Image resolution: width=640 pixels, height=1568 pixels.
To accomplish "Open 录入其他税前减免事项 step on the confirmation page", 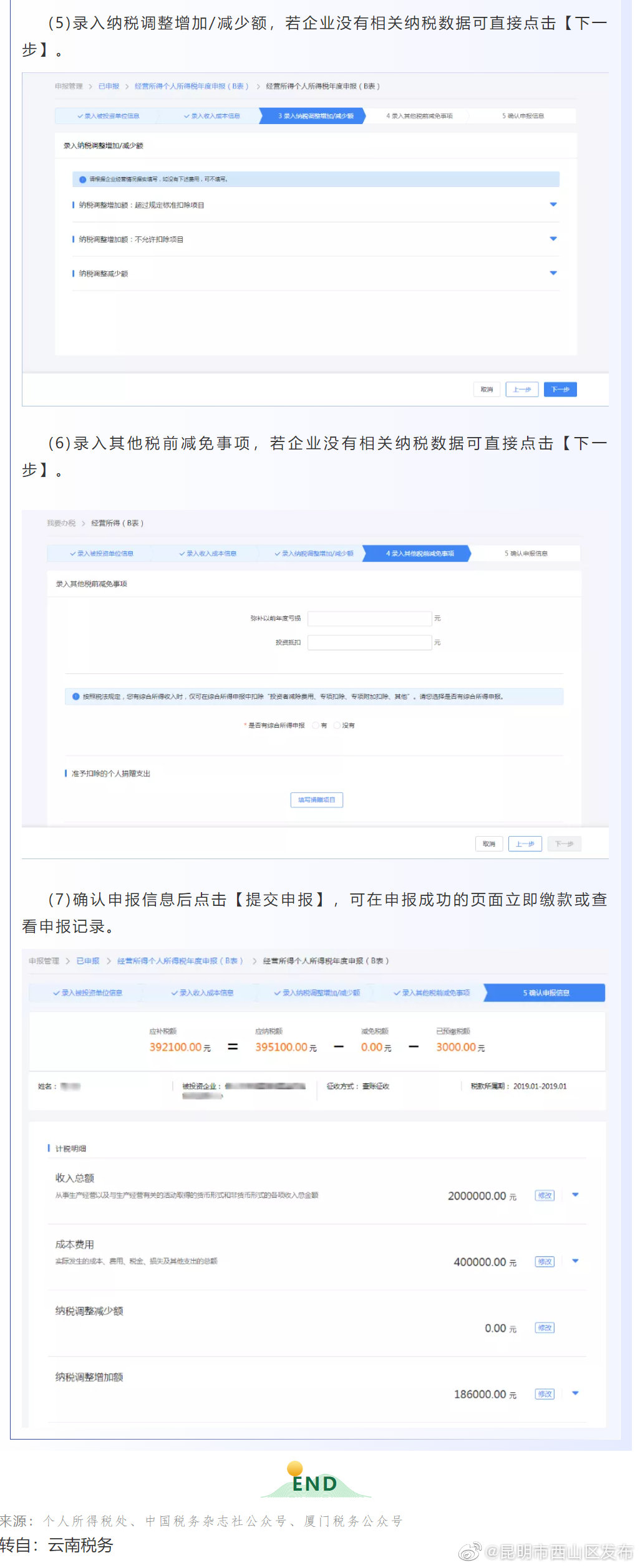I will [x=432, y=993].
